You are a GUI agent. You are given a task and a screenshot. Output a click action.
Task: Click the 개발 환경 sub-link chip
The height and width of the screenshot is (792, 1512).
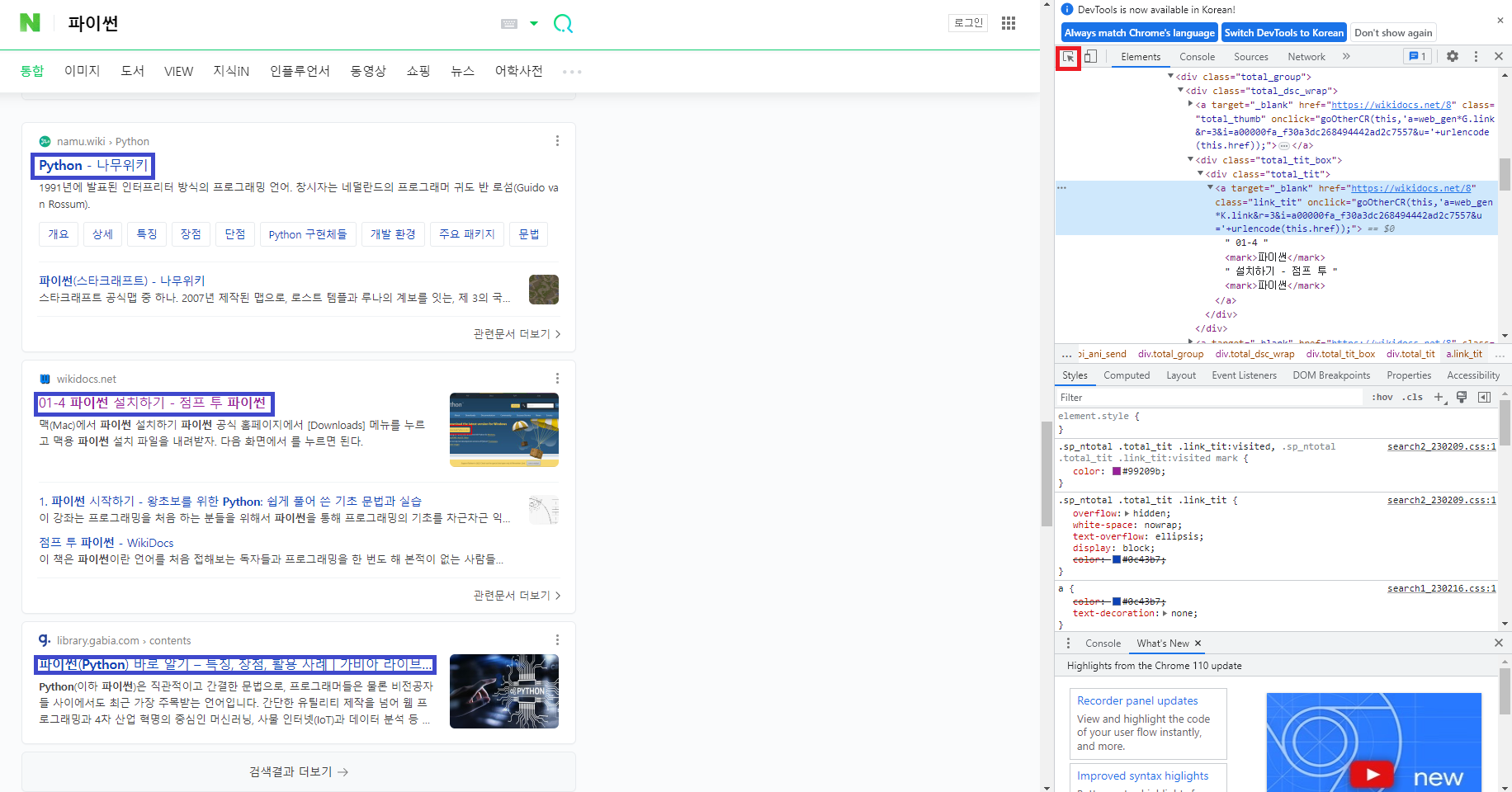pos(393,234)
